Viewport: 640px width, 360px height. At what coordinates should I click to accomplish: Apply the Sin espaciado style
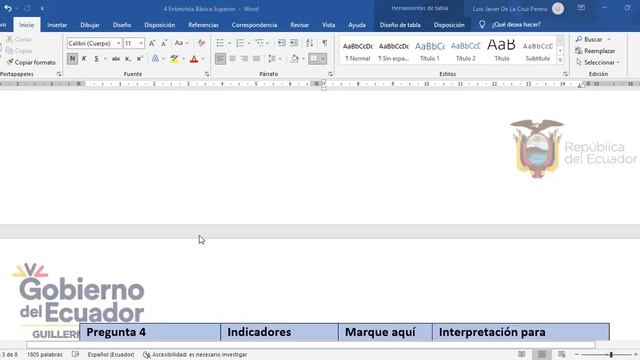(393, 51)
